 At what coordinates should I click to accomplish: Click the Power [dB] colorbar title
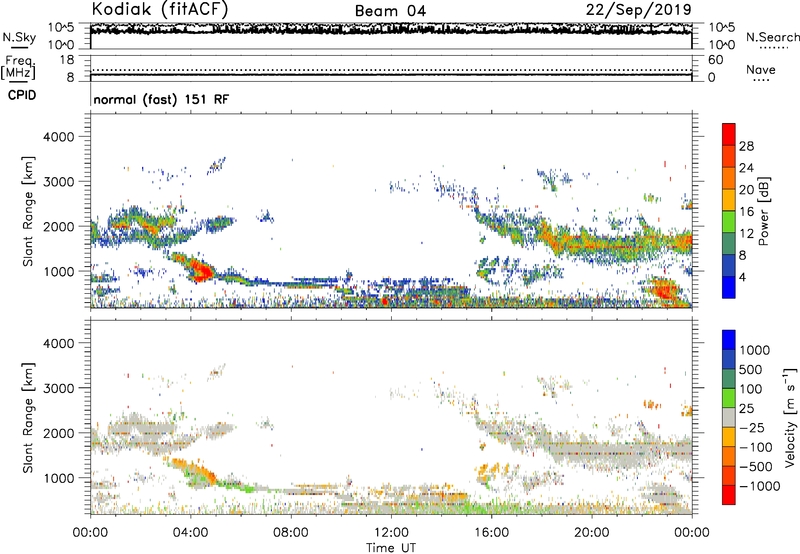point(763,211)
